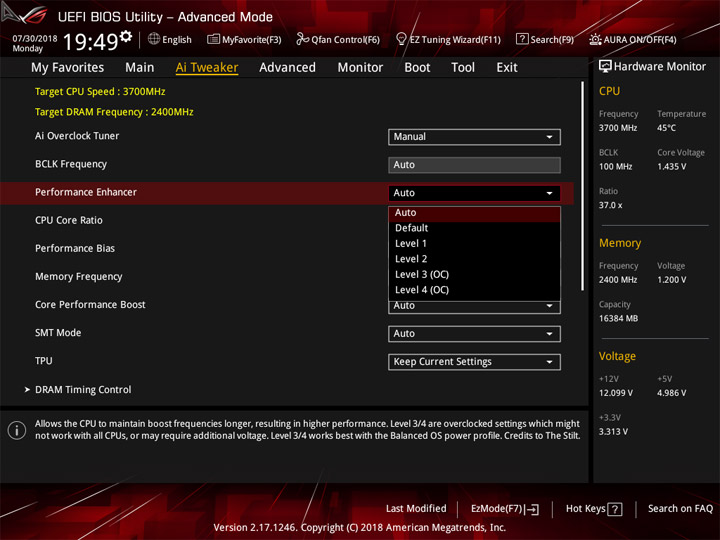Select the Memory Frequency row
The height and width of the screenshot is (540, 720).
point(79,277)
